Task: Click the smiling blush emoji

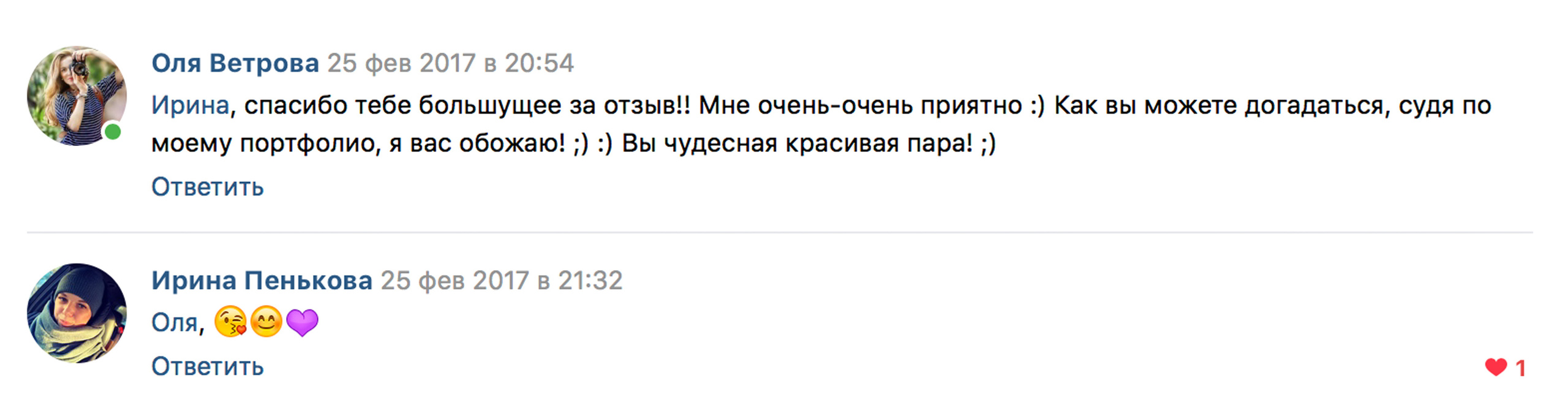Action: [x=266, y=322]
